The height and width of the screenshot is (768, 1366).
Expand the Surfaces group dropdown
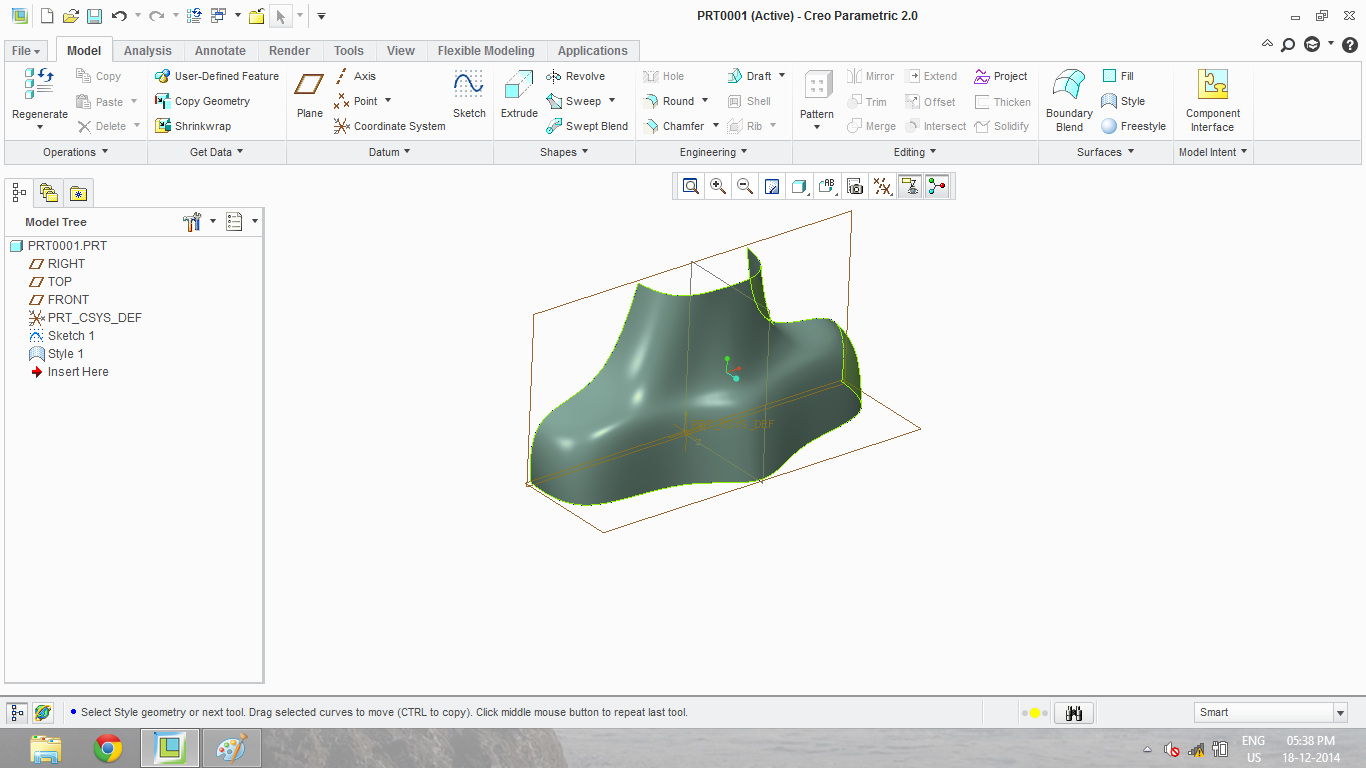click(x=1105, y=152)
